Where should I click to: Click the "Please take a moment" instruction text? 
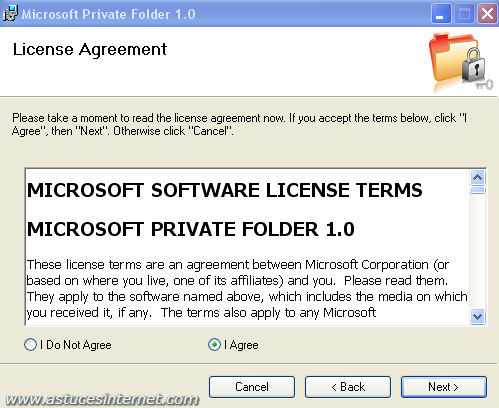pyautogui.click(x=239, y=124)
